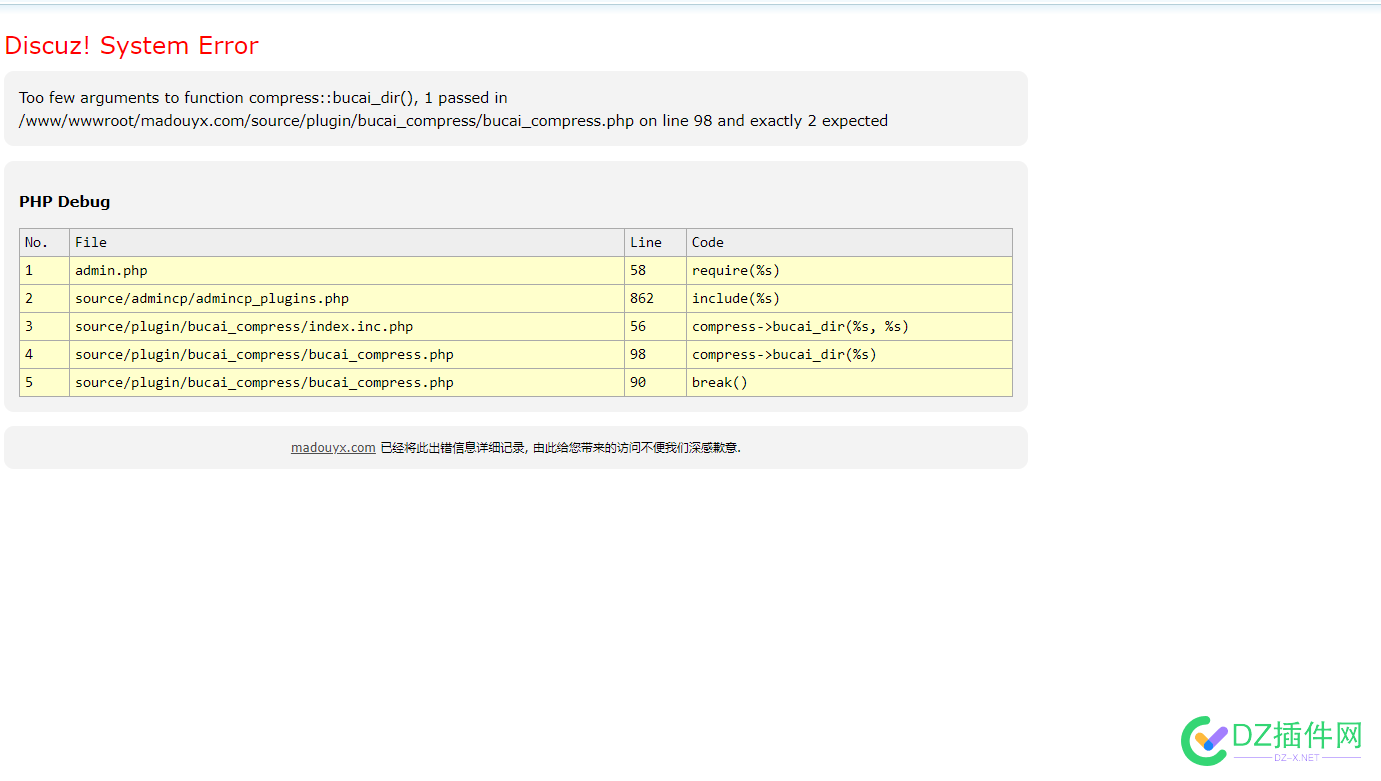1381x781 pixels.
Task: Select row number 2 cell
Action: coord(44,298)
